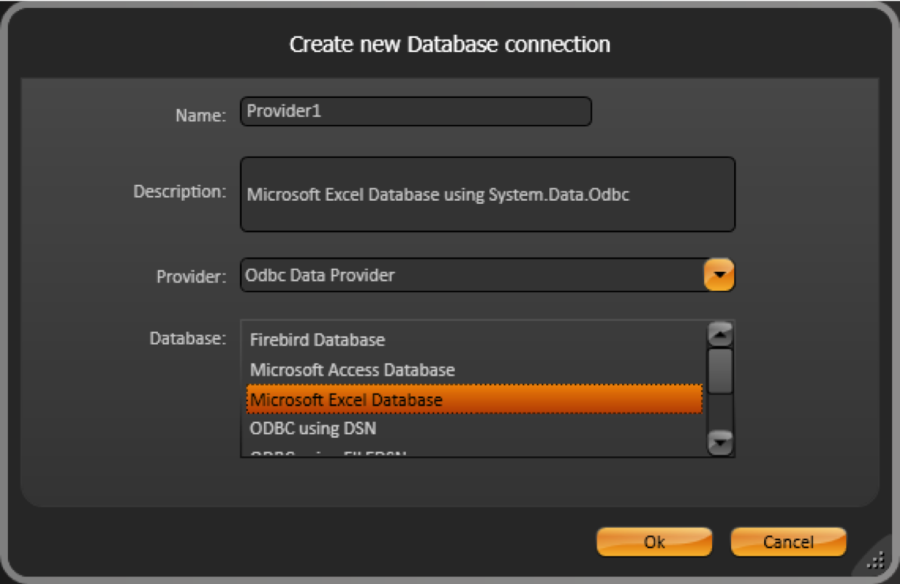Click the resize grip in the dialog corner
Image resolution: width=900 pixels, height=584 pixels.
tap(875, 560)
